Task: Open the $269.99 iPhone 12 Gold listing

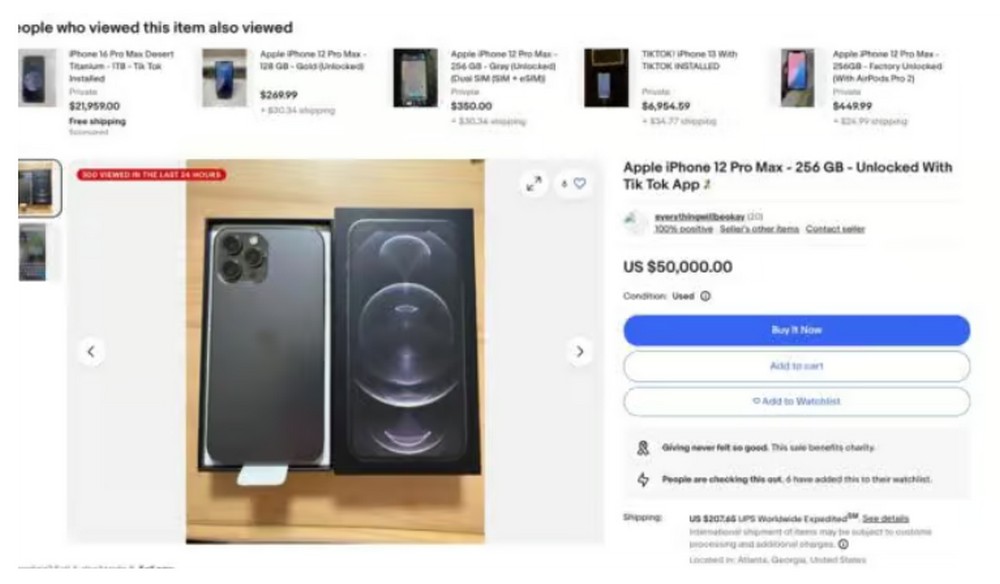Action: [312, 60]
